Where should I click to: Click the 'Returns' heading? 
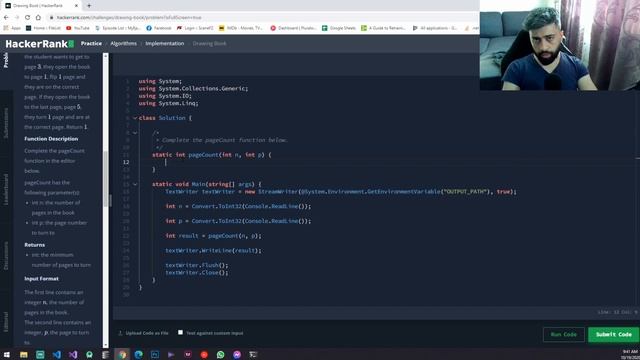point(35,245)
